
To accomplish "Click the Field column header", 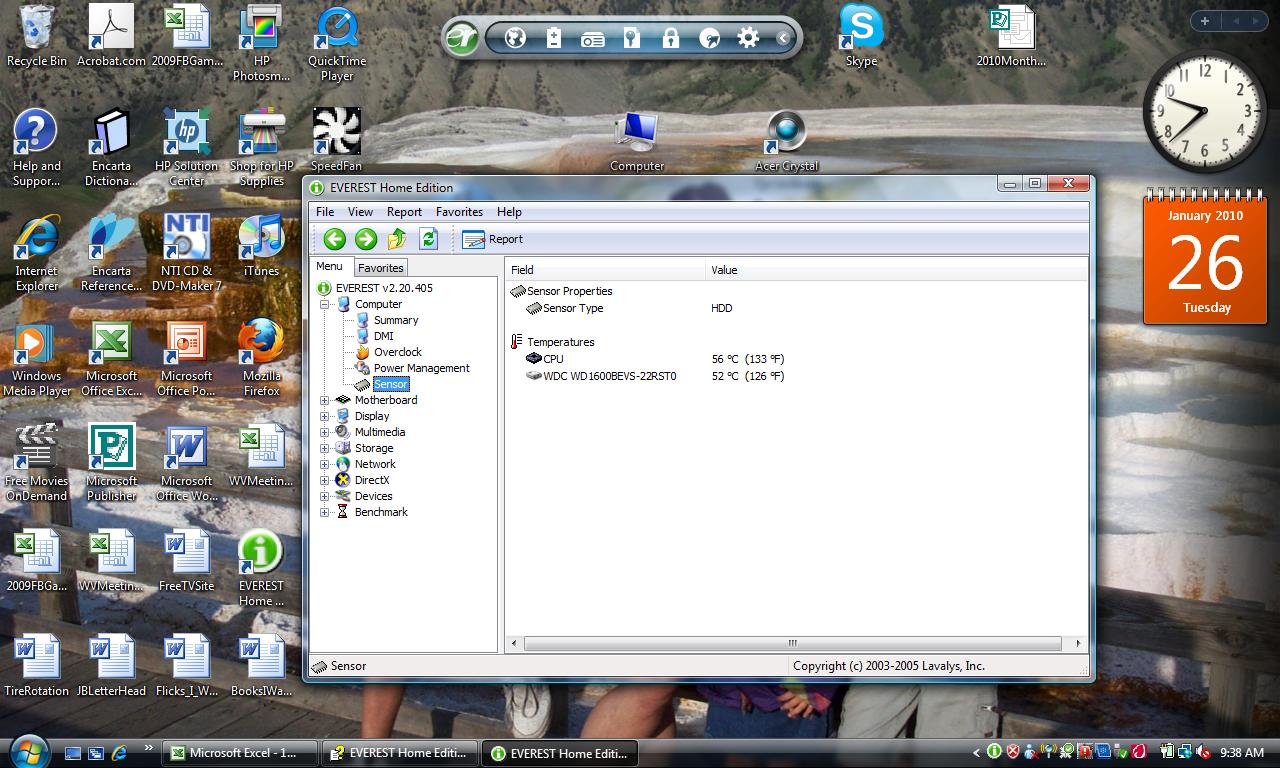I will 605,270.
